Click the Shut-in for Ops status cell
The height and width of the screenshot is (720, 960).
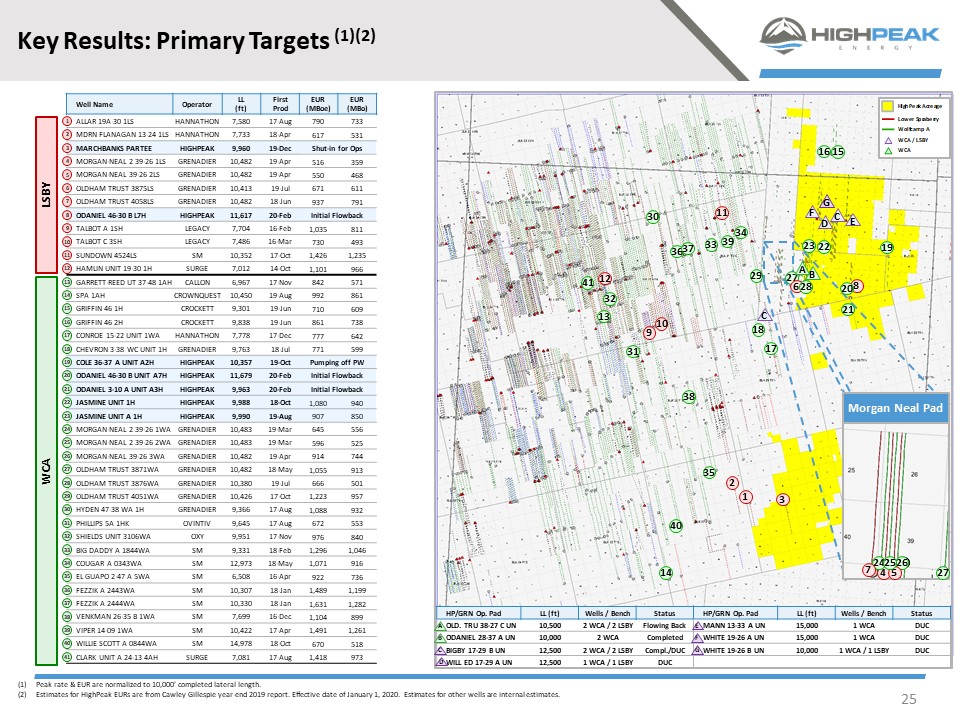[336, 148]
